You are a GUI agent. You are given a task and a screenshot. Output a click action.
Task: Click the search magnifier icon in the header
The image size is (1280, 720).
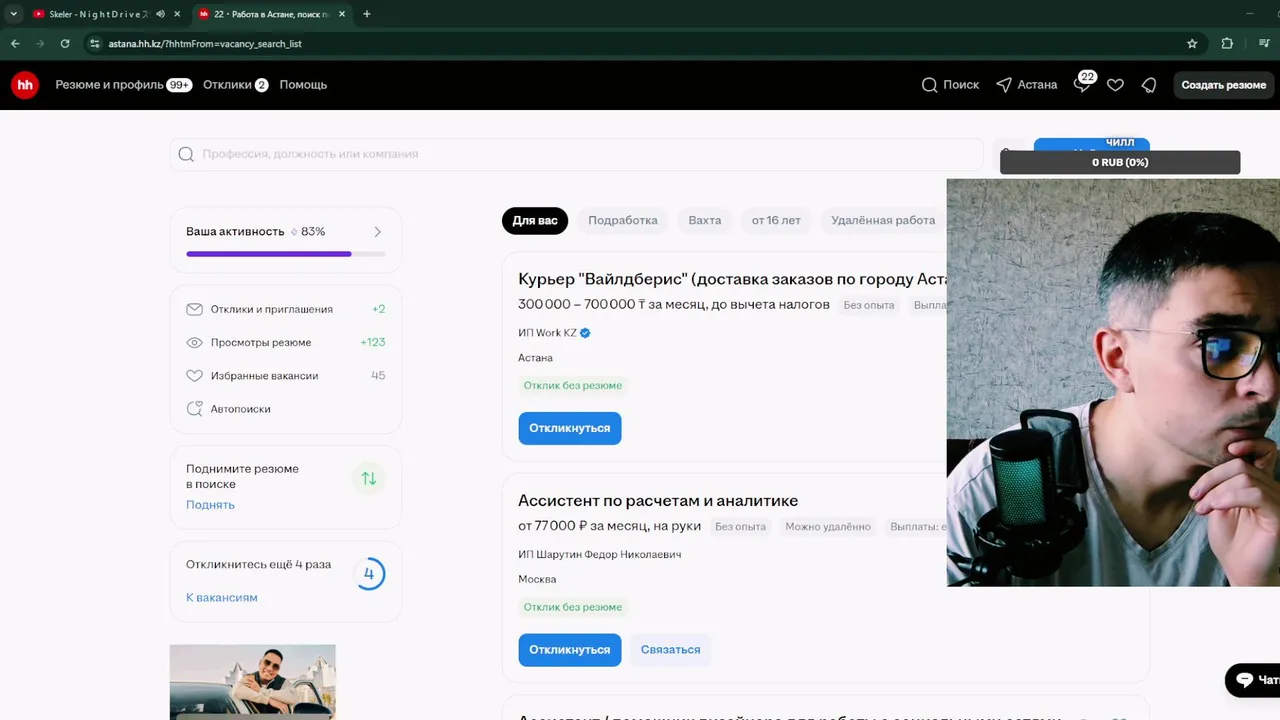[x=929, y=85]
